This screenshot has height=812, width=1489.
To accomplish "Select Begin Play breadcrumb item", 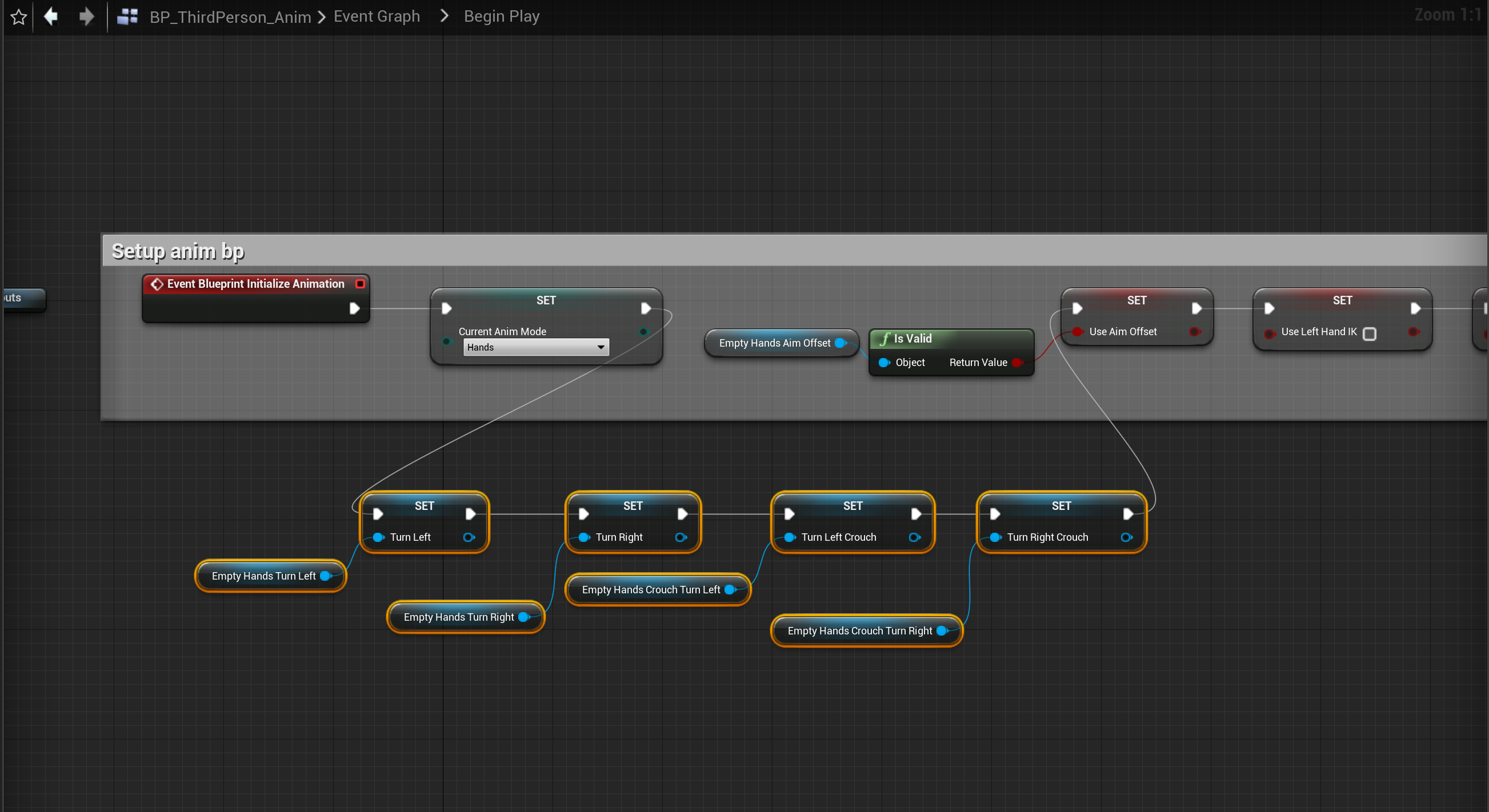I will click(501, 16).
